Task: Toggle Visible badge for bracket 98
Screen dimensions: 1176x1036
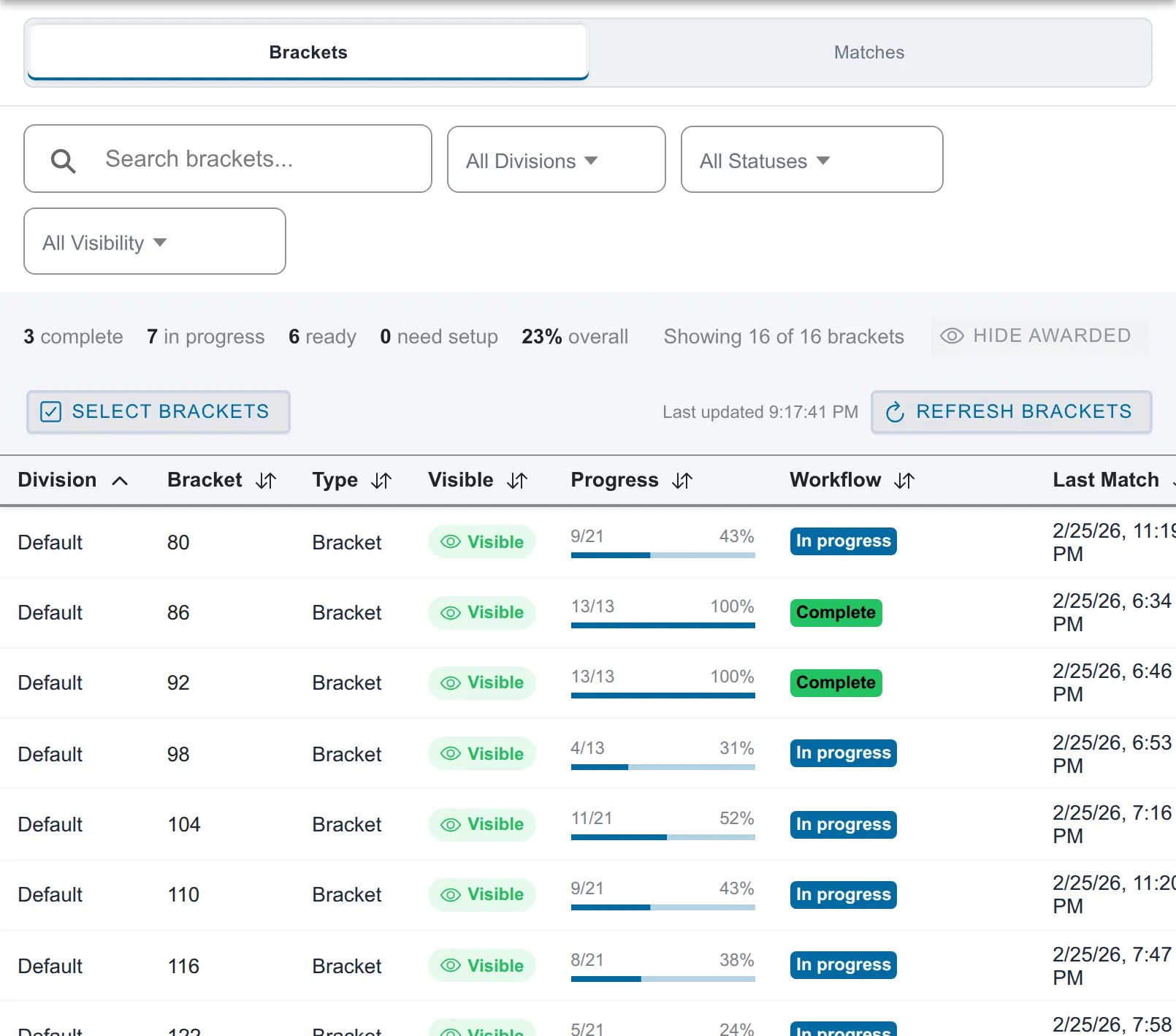Action: coord(482,754)
